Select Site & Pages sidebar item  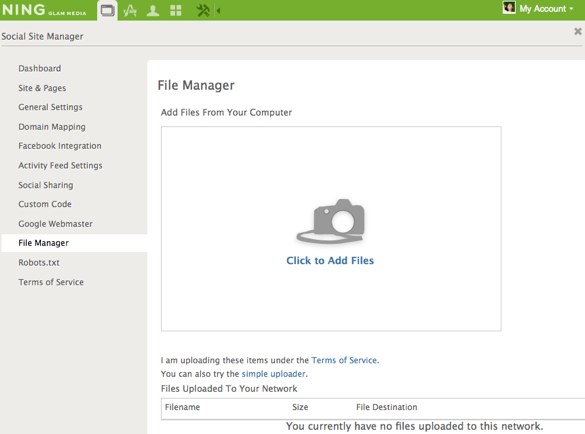[42, 88]
